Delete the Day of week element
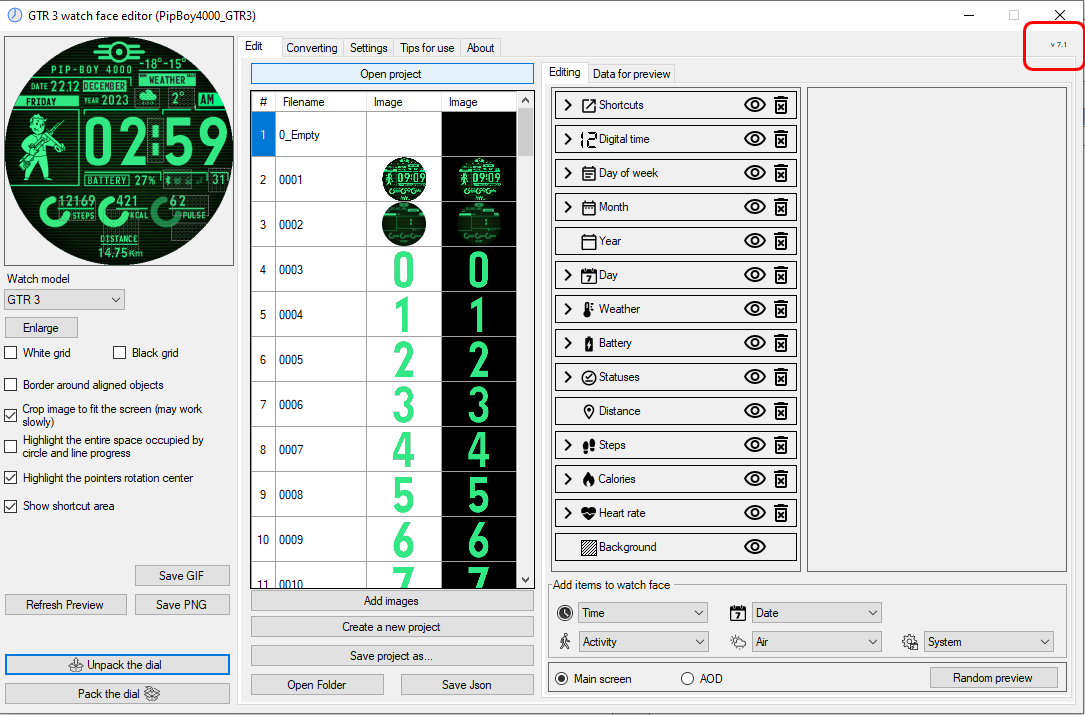 tap(781, 173)
